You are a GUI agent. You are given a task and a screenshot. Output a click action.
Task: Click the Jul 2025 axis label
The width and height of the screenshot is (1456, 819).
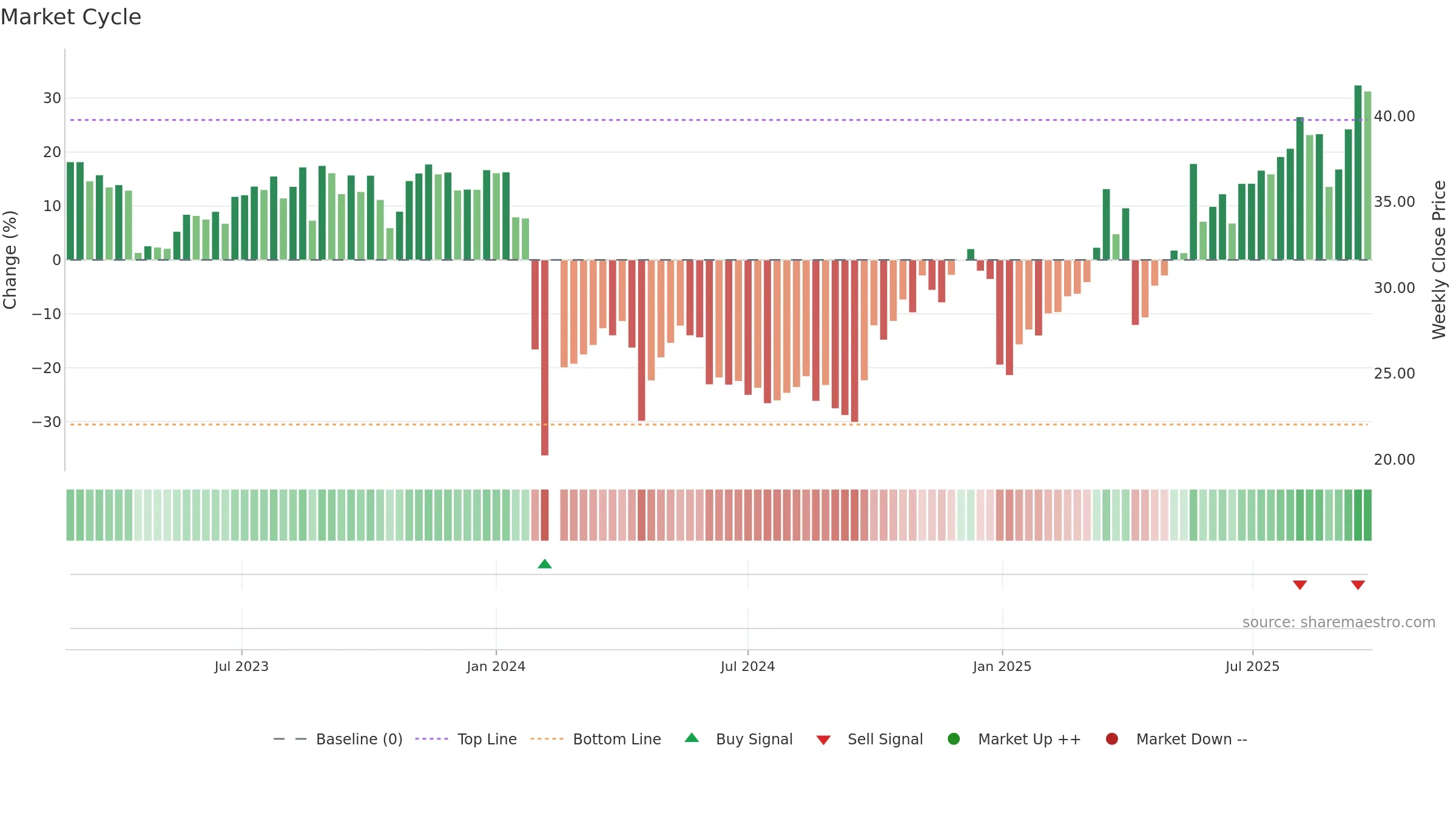tap(1252, 667)
